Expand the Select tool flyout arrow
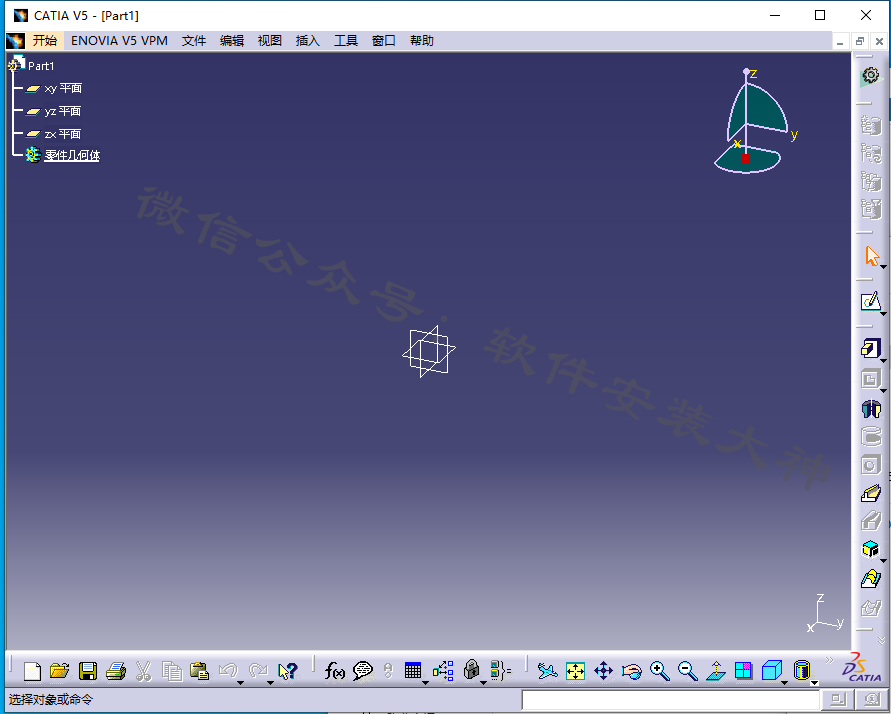 (883, 267)
